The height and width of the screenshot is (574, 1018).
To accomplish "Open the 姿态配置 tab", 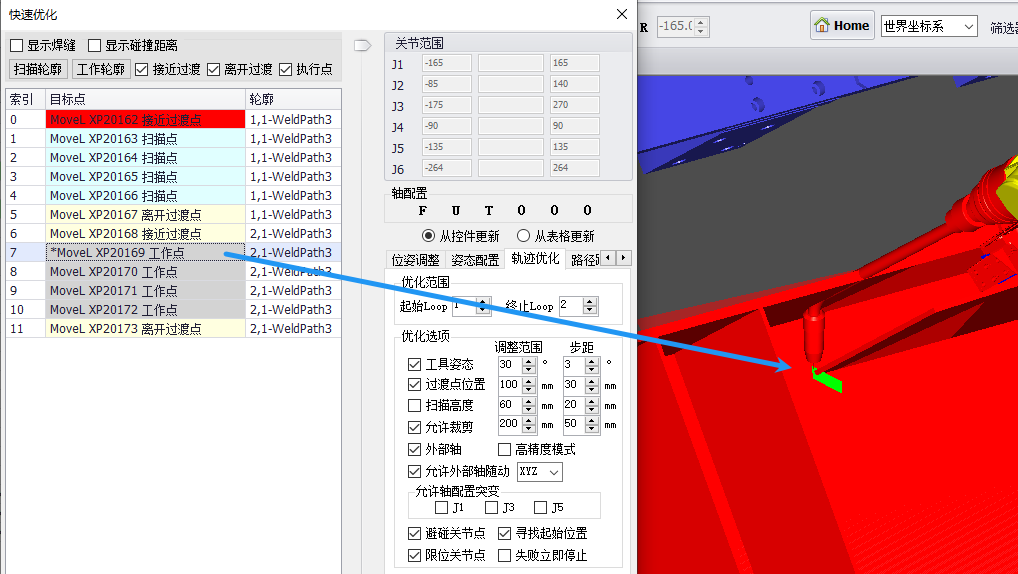I will 475,260.
